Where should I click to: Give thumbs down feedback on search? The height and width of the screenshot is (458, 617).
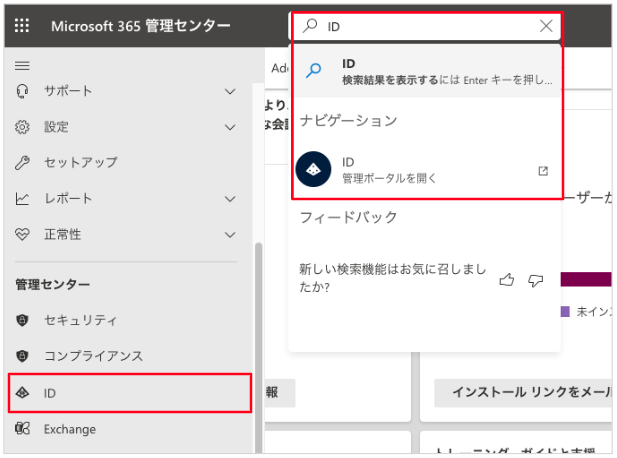536,280
